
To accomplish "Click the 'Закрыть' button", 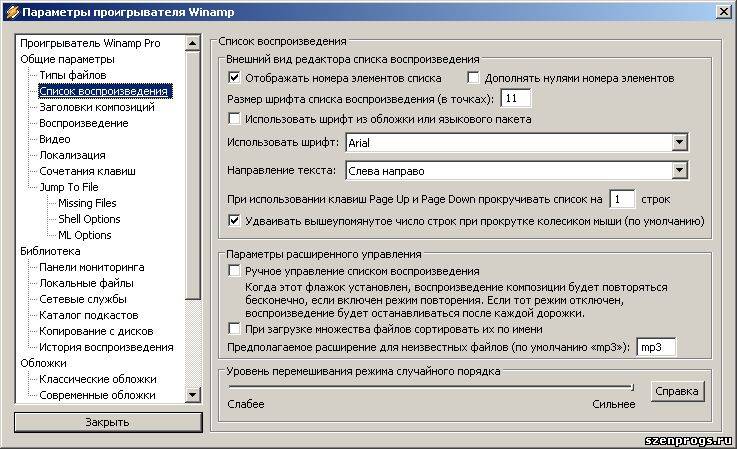I will [x=107, y=422].
